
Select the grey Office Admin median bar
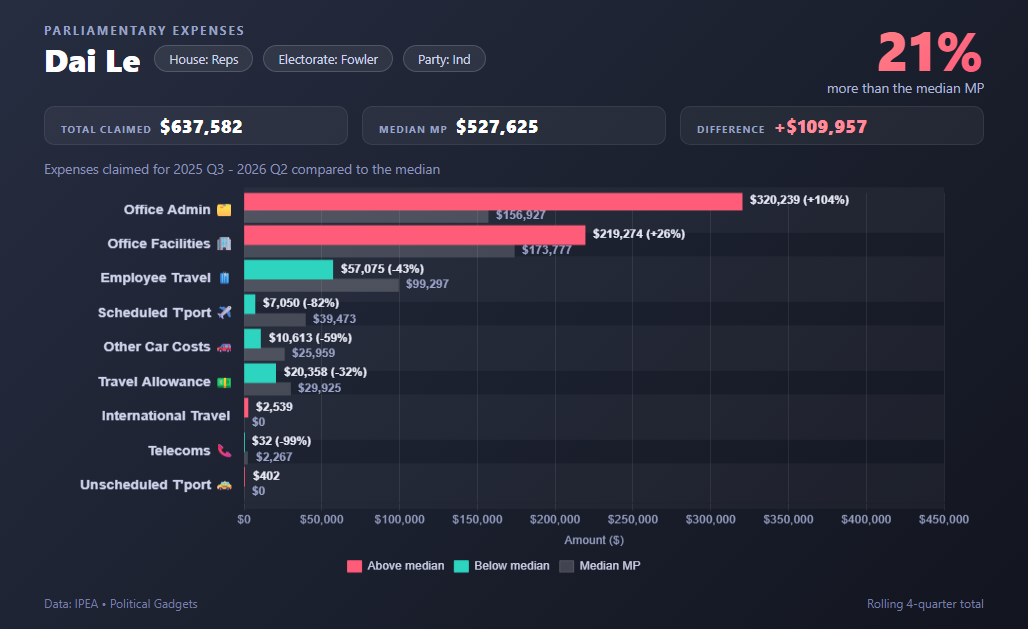click(x=366, y=216)
